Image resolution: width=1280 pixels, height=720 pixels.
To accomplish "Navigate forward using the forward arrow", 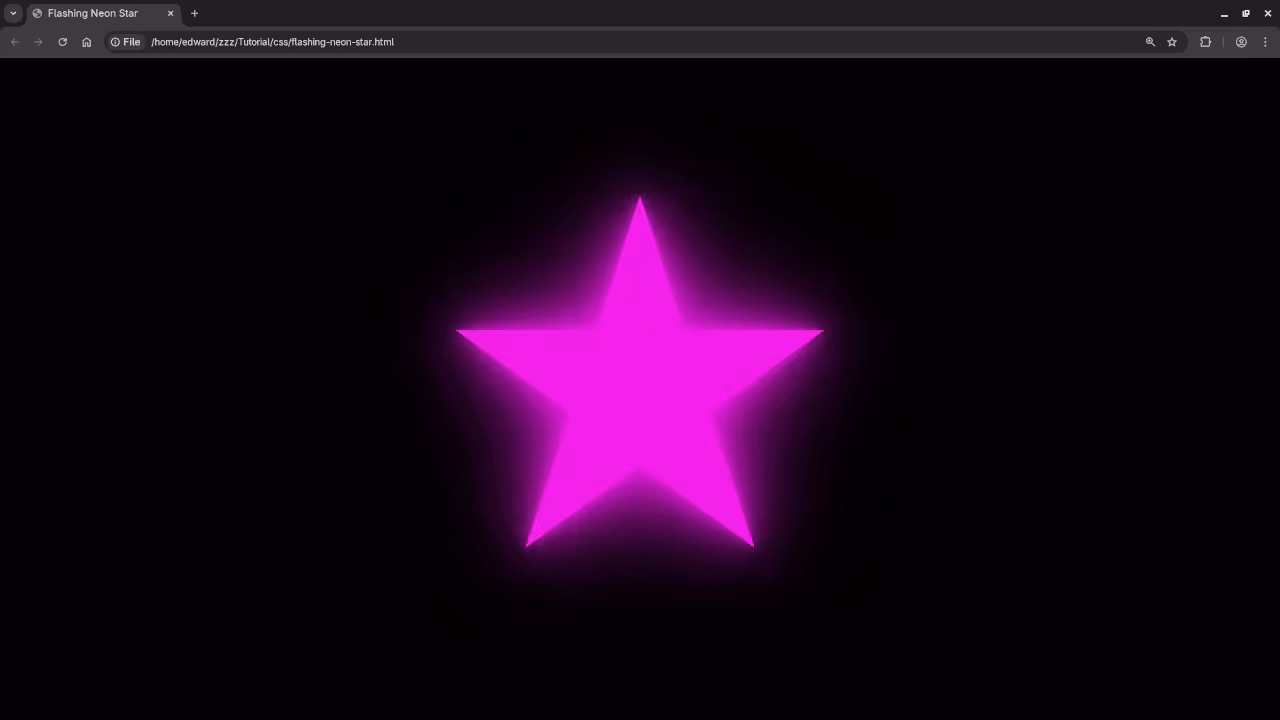I will tap(38, 42).
